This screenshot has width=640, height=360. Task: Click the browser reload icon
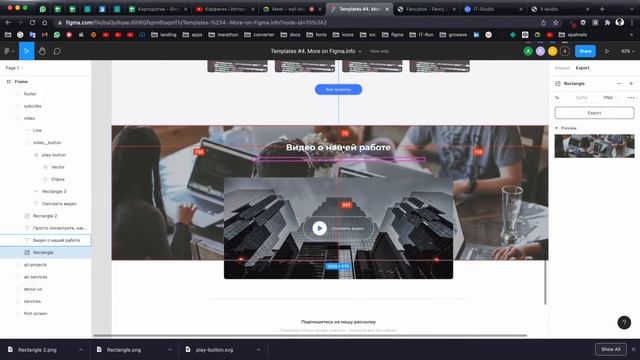pos(32,22)
